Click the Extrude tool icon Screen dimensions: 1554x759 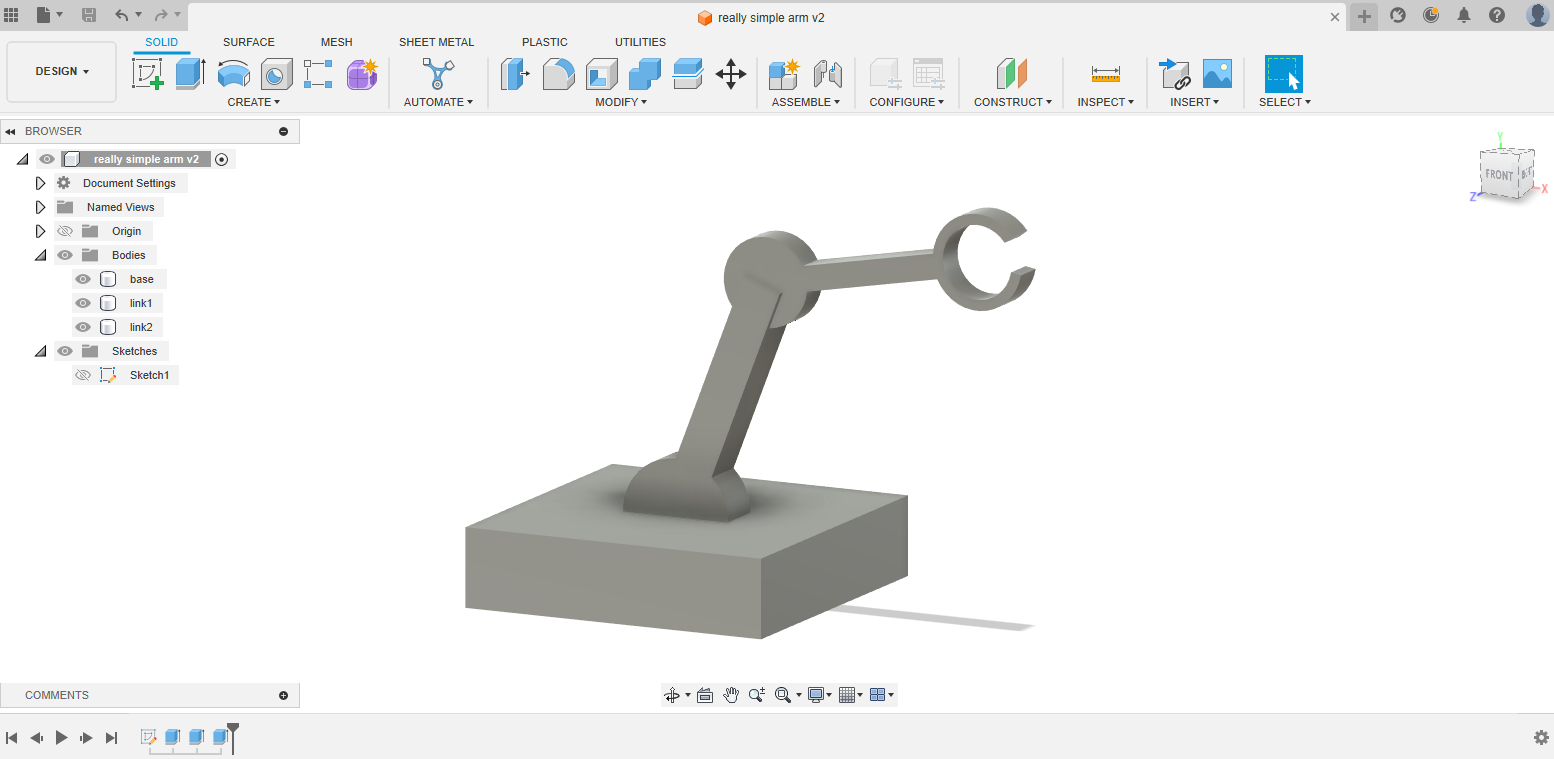point(190,74)
